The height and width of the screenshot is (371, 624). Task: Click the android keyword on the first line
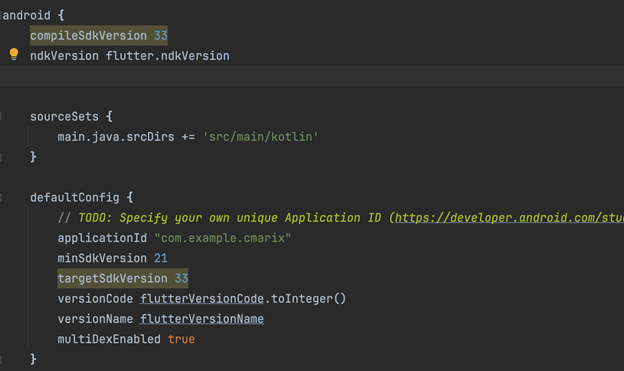click(27, 16)
